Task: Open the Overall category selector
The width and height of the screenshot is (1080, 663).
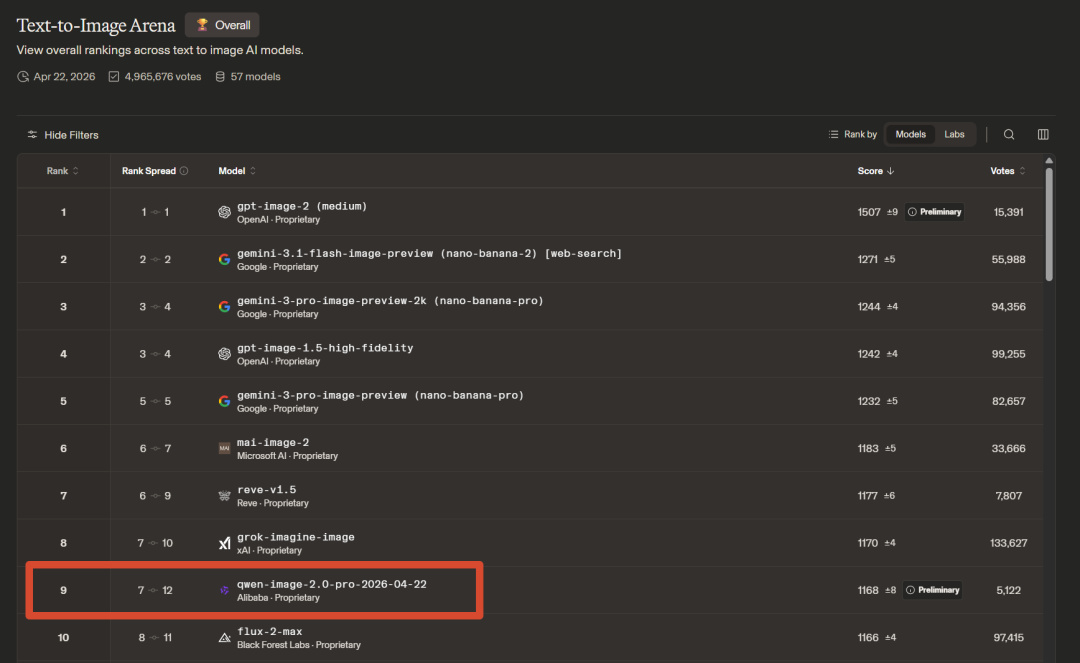Action: tap(222, 25)
